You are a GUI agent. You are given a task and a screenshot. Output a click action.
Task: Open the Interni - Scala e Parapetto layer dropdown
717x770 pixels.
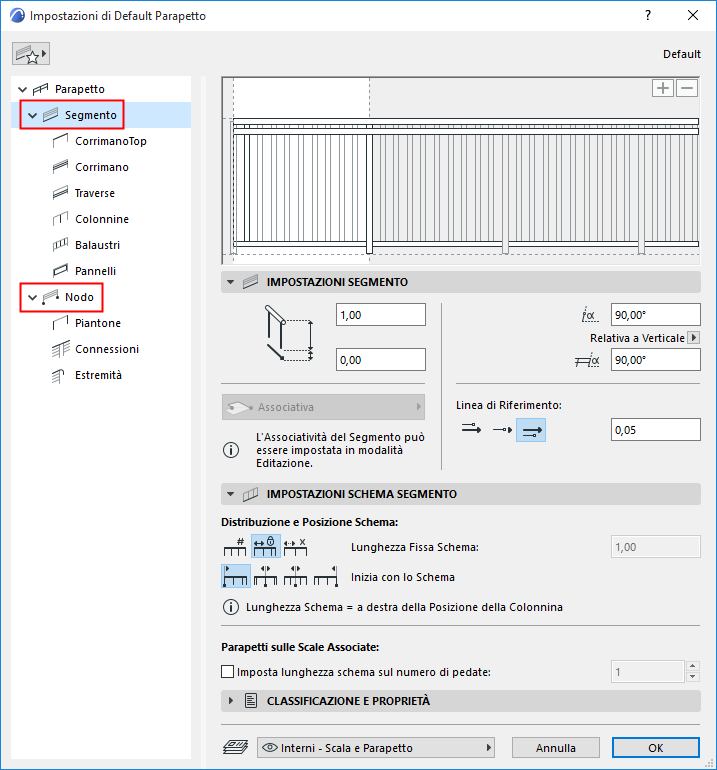(376, 748)
